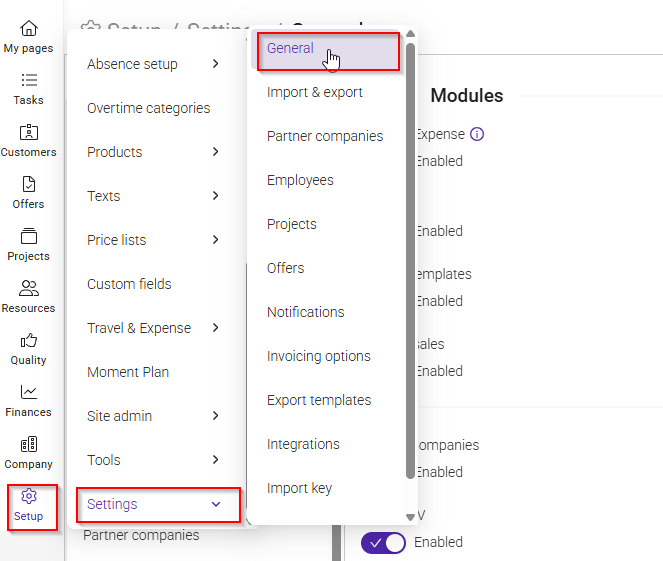Open Import & export settings
Screen dimensions: 663x561
[x=315, y=92]
